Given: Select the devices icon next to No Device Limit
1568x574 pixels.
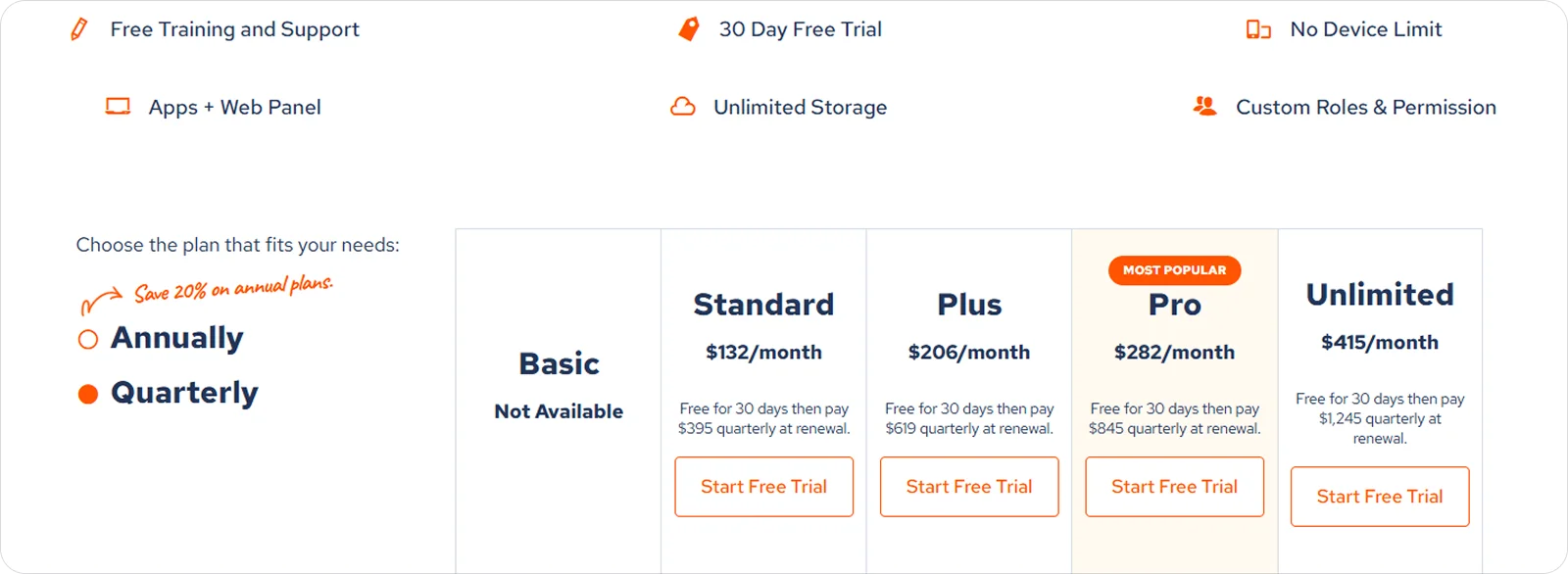Looking at the screenshot, I should point(1257,29).
